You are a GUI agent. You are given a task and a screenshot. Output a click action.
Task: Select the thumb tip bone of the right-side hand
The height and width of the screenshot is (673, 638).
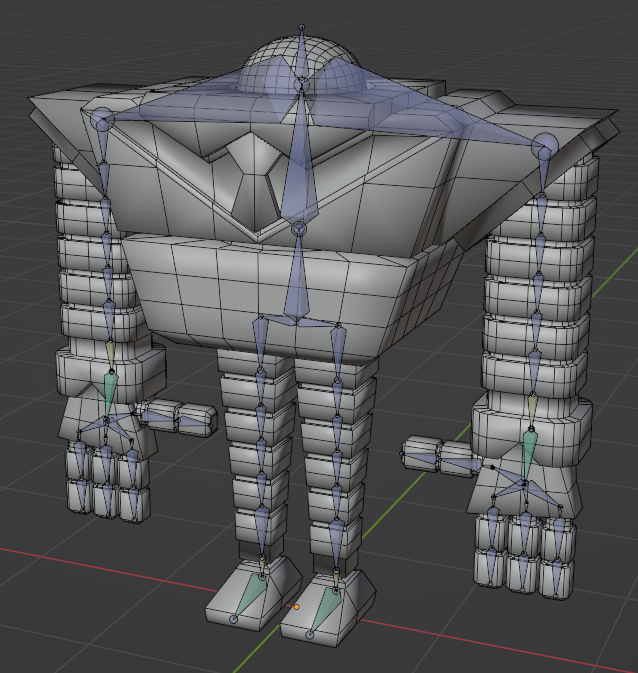(421, 457)
